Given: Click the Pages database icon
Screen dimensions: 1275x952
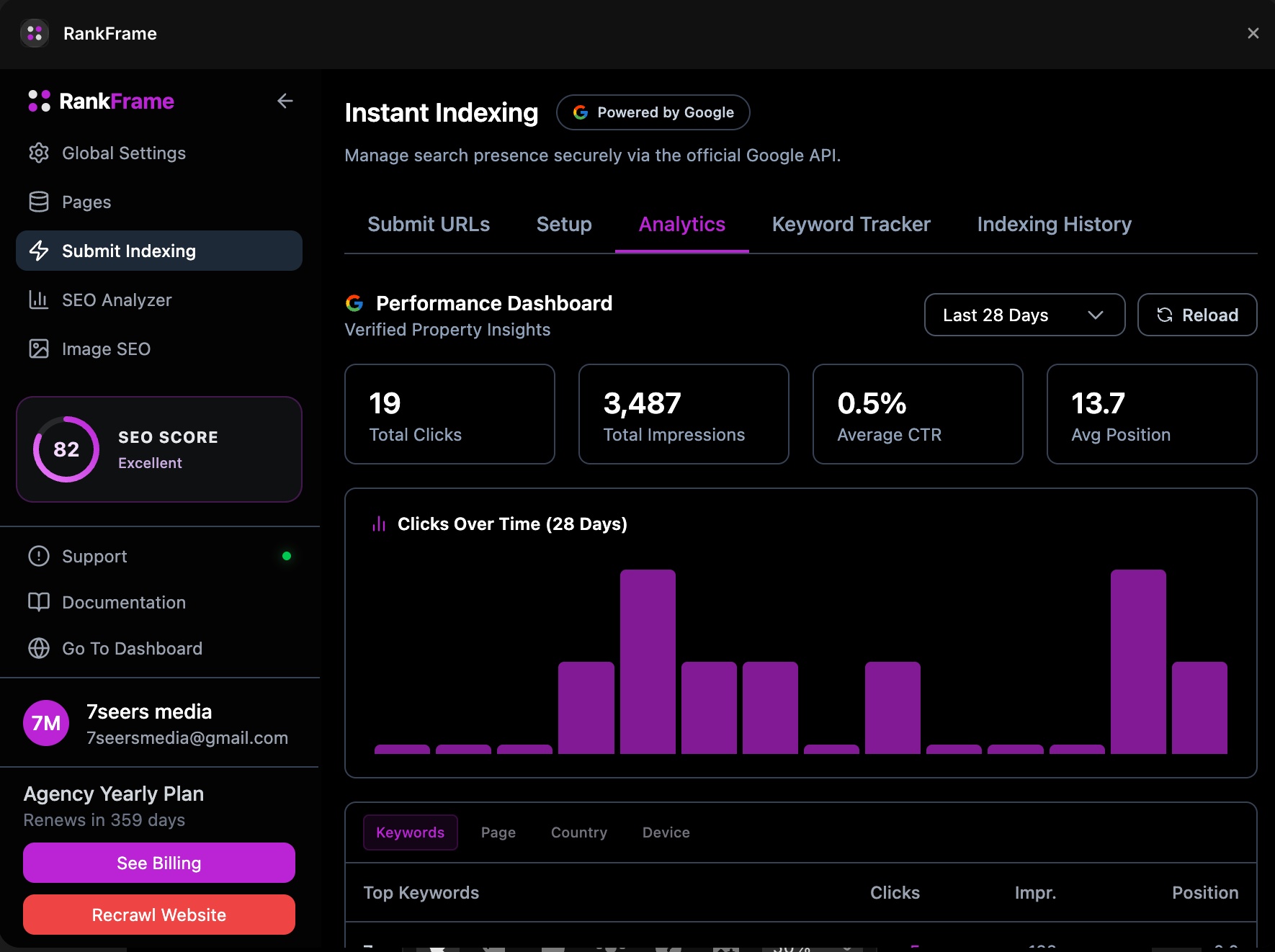Looking at the screenshot, I should [x=40, y=202].
